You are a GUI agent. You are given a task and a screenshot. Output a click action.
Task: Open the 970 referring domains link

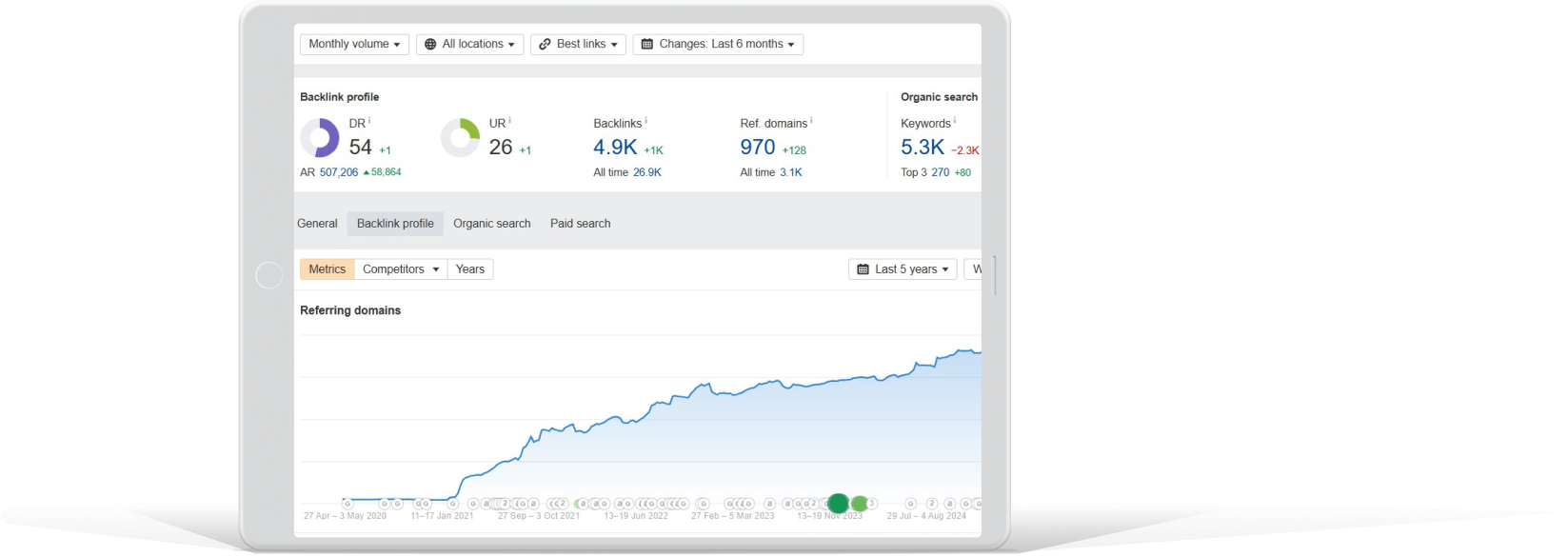pyautogui.click(x=758, y=148)
